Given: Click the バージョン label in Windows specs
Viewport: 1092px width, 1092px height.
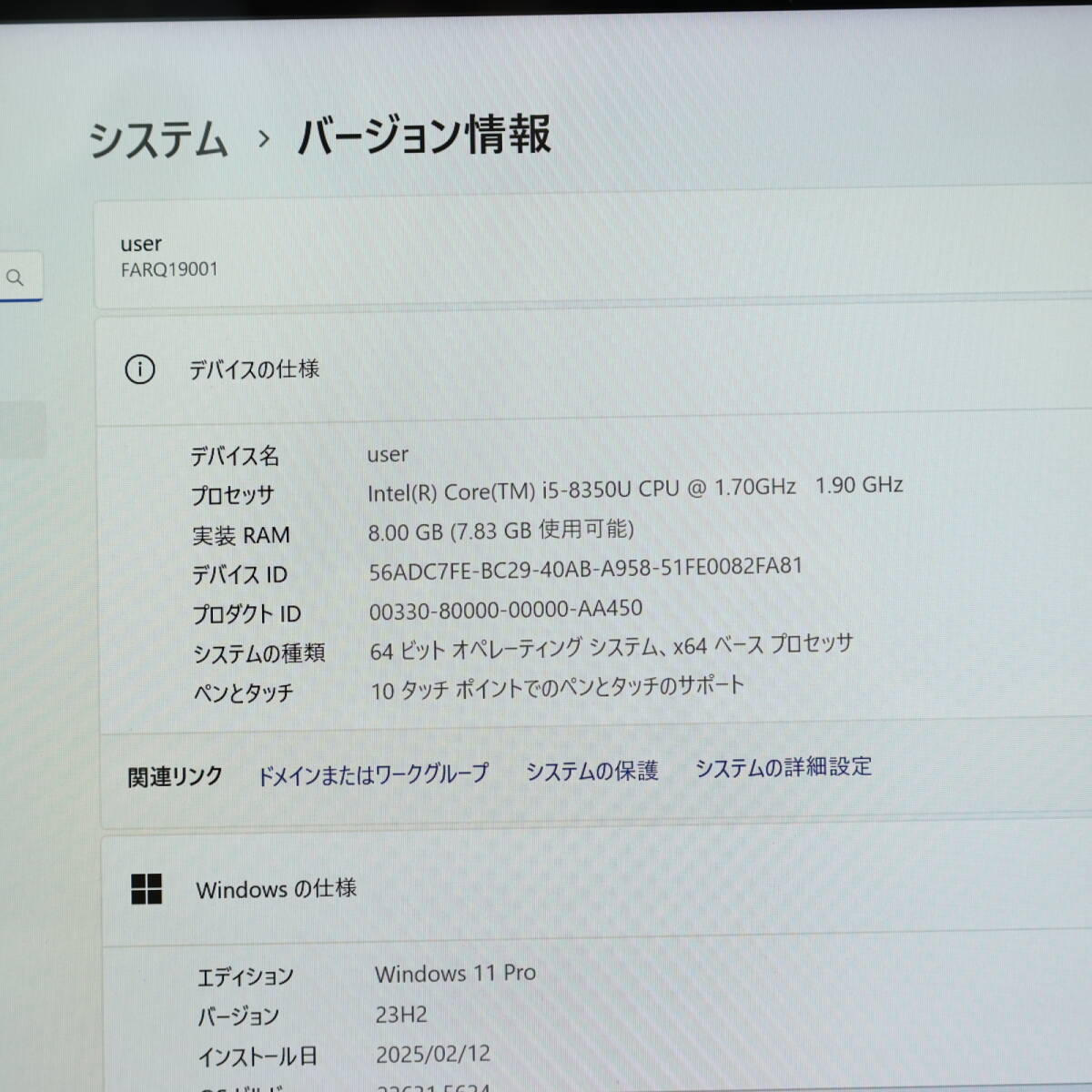Looking at the screenshot, I should [x=238, y=1016].
